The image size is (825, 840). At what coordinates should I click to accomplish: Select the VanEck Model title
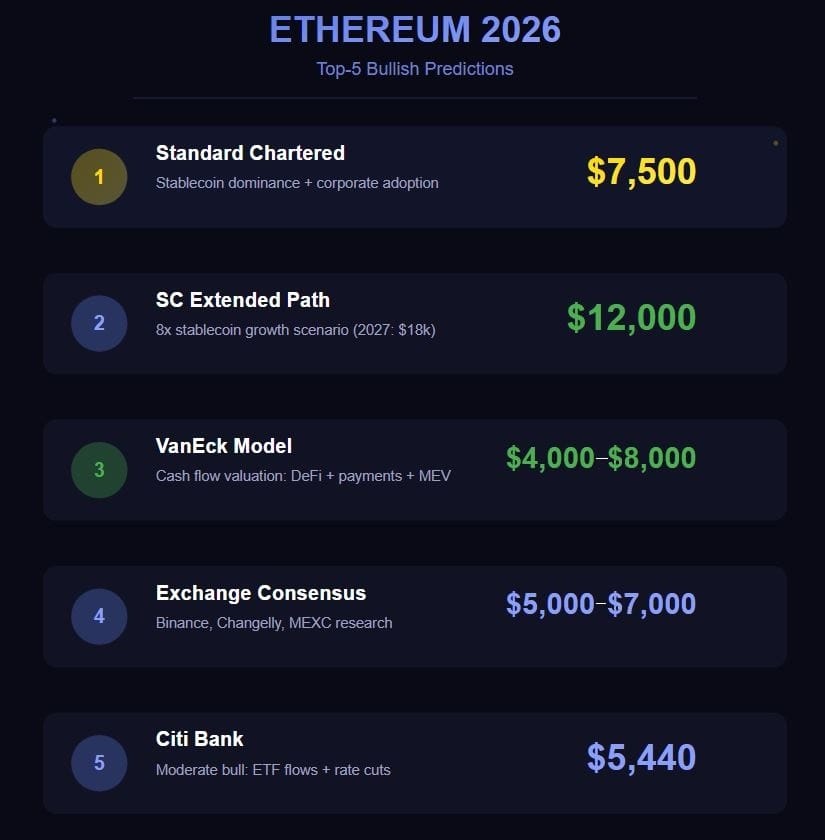point(224,446)
